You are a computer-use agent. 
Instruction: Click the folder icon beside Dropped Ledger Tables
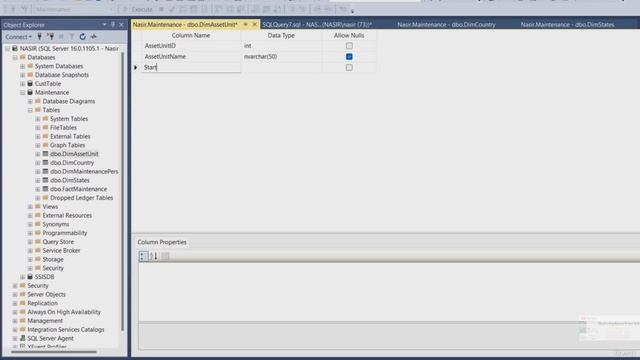pyautogui.click(x=45, y=198)
